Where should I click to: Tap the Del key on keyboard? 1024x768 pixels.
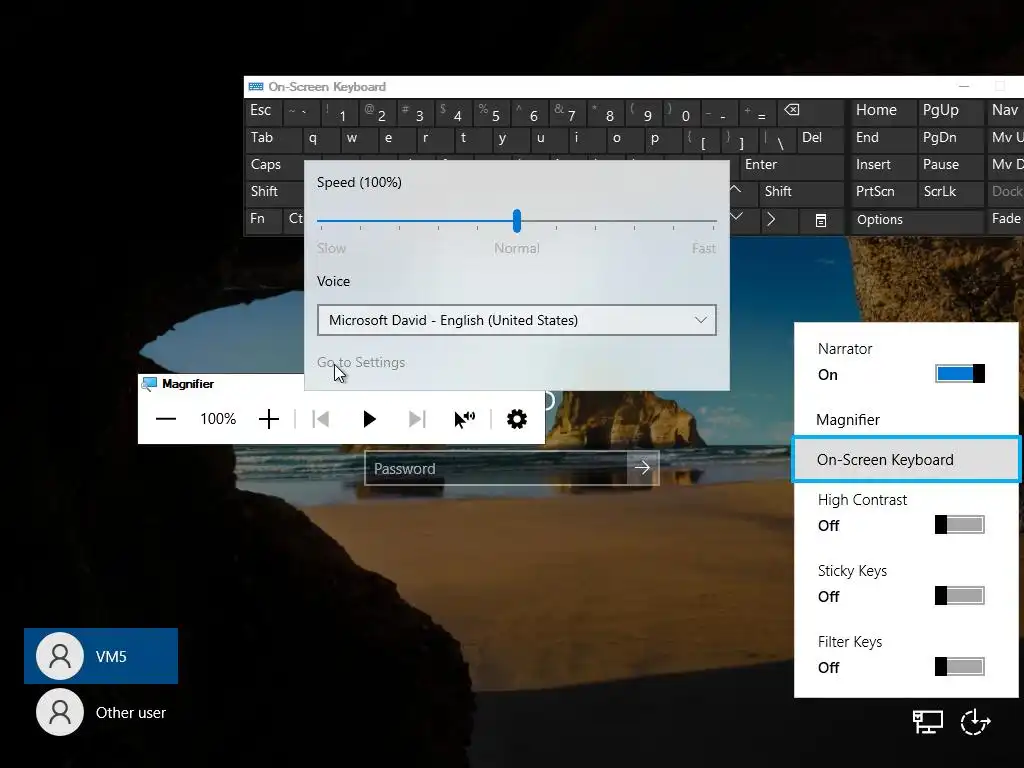[x=819, y=138]
